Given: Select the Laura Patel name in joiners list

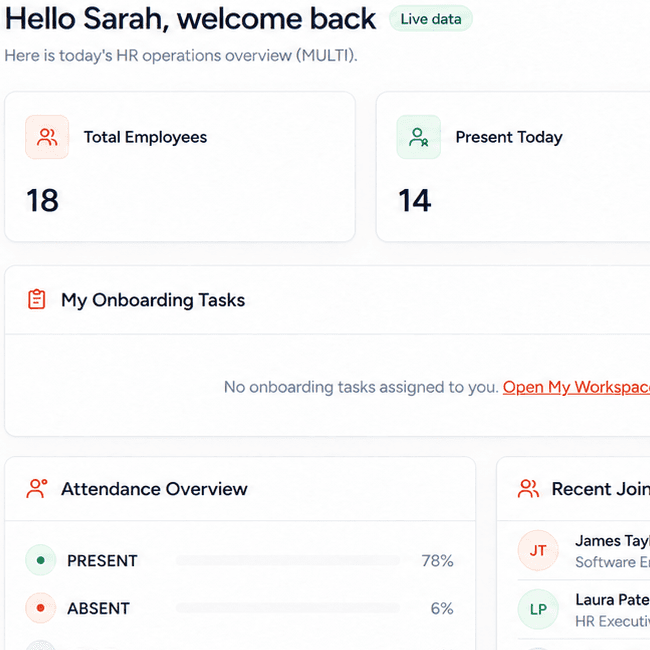Looking at the screenshot, I should click(612, 599).
